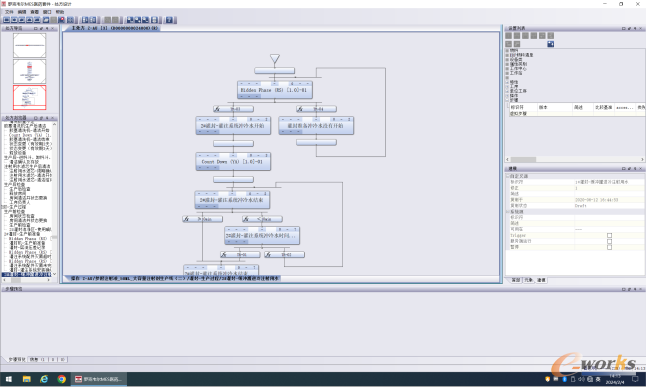Viewport: 646px width, 387px height.
Task: Click the right panel horizontal scrollbar
Action: (575, 159)
